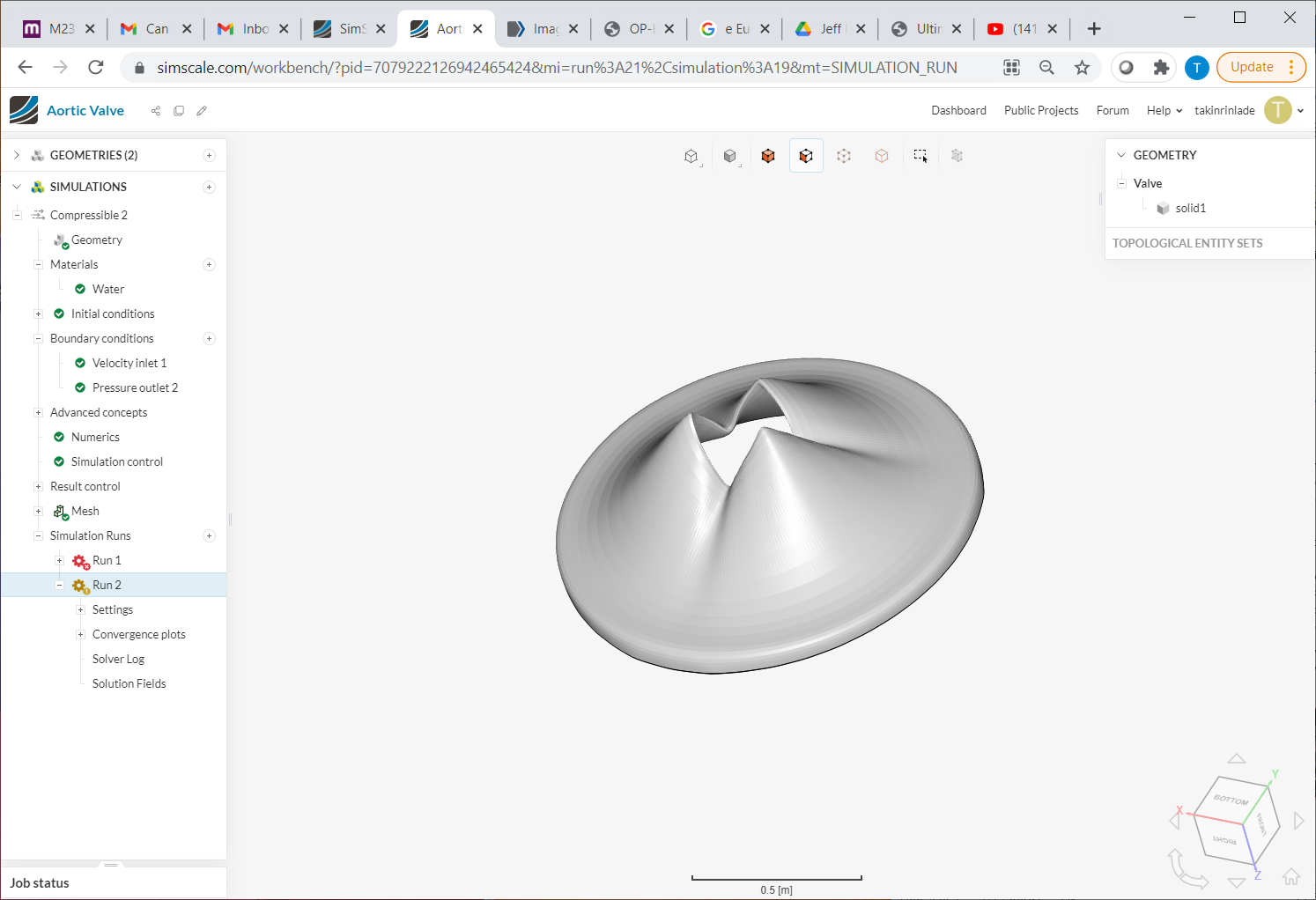Click the mesh visualization icon in the toolbar
The width and height of the screenshot is (1316, 900).
coord(957,155)
